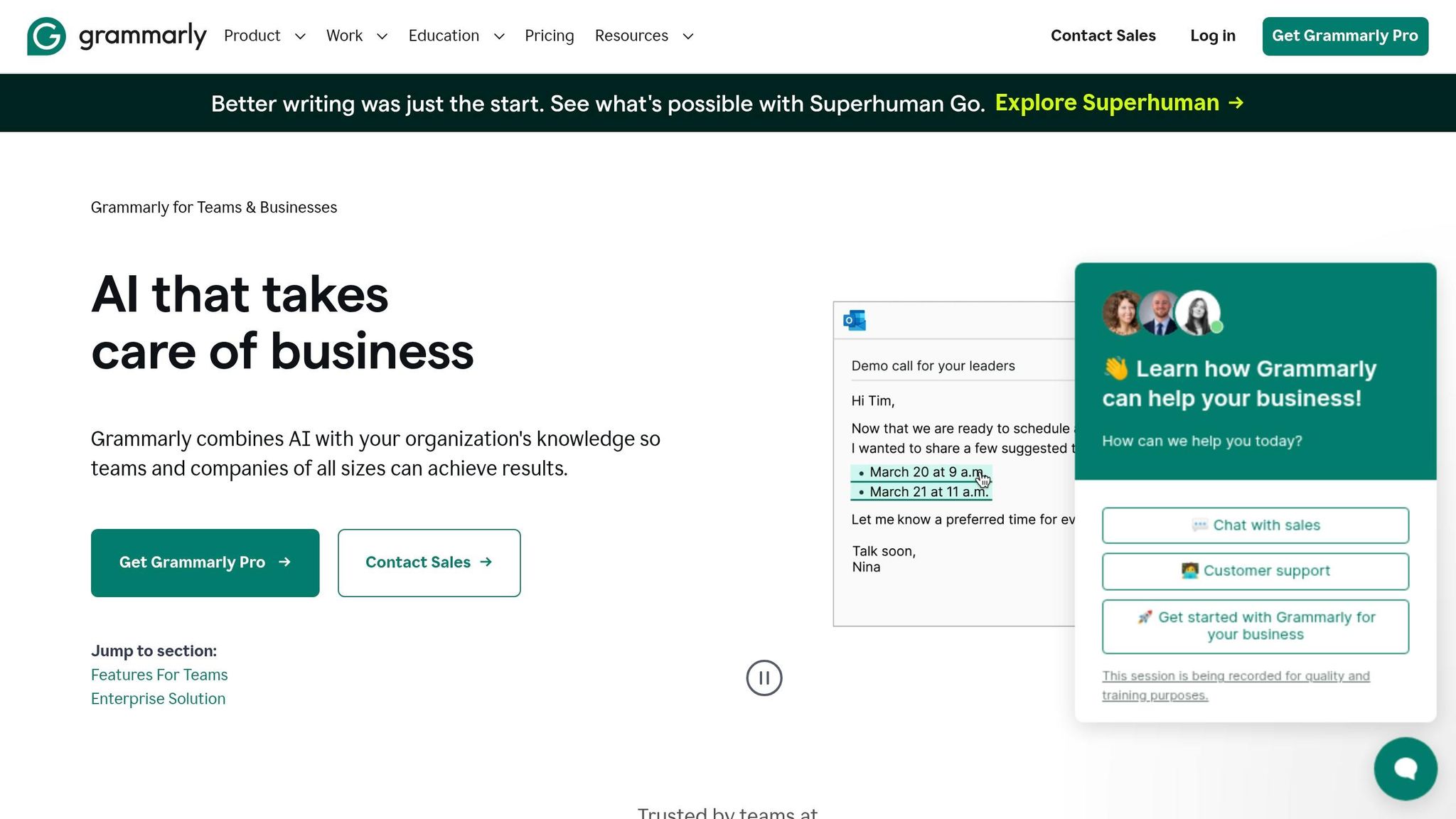Viewport: 1456px width, 819px height.
Task: Click the arrow beside Explore Superhuman
Action: pyautogui.click(x=1236, y=103)
